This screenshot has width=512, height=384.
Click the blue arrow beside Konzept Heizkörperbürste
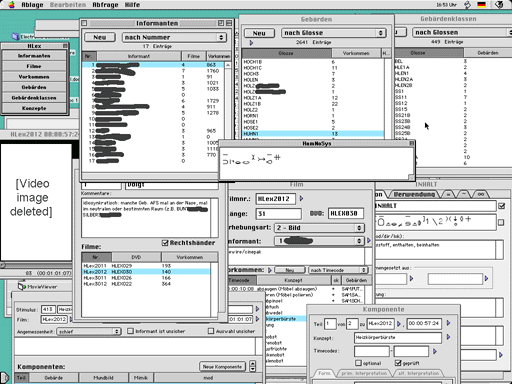(x=449, y=337)
